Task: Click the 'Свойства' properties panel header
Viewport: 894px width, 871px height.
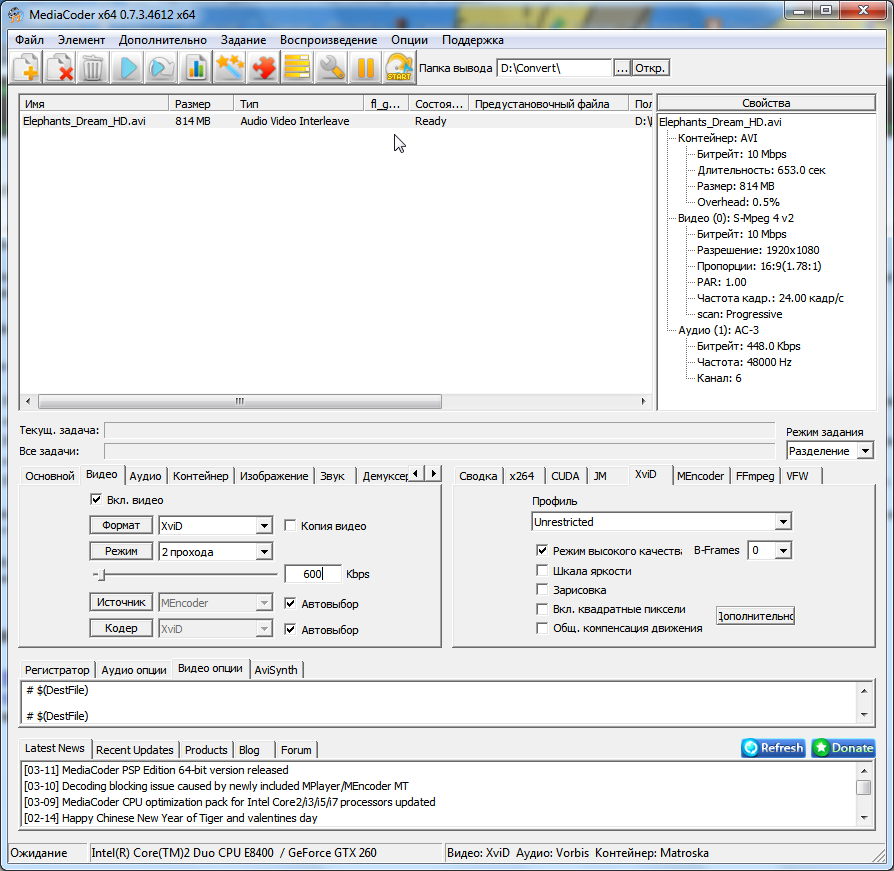Action: tap(766, 103)
